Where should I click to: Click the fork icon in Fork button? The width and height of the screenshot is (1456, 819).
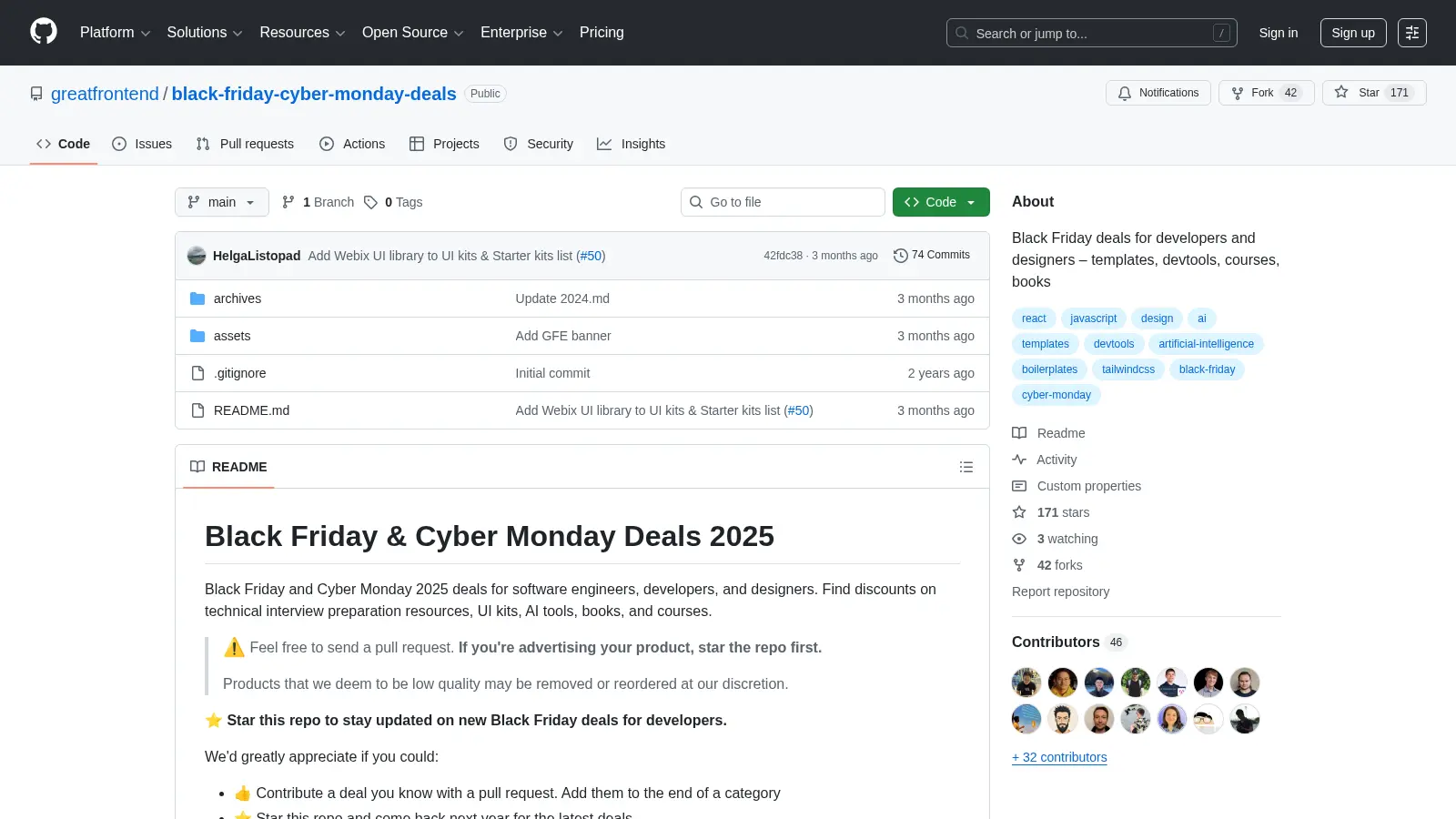(1238, 93)
